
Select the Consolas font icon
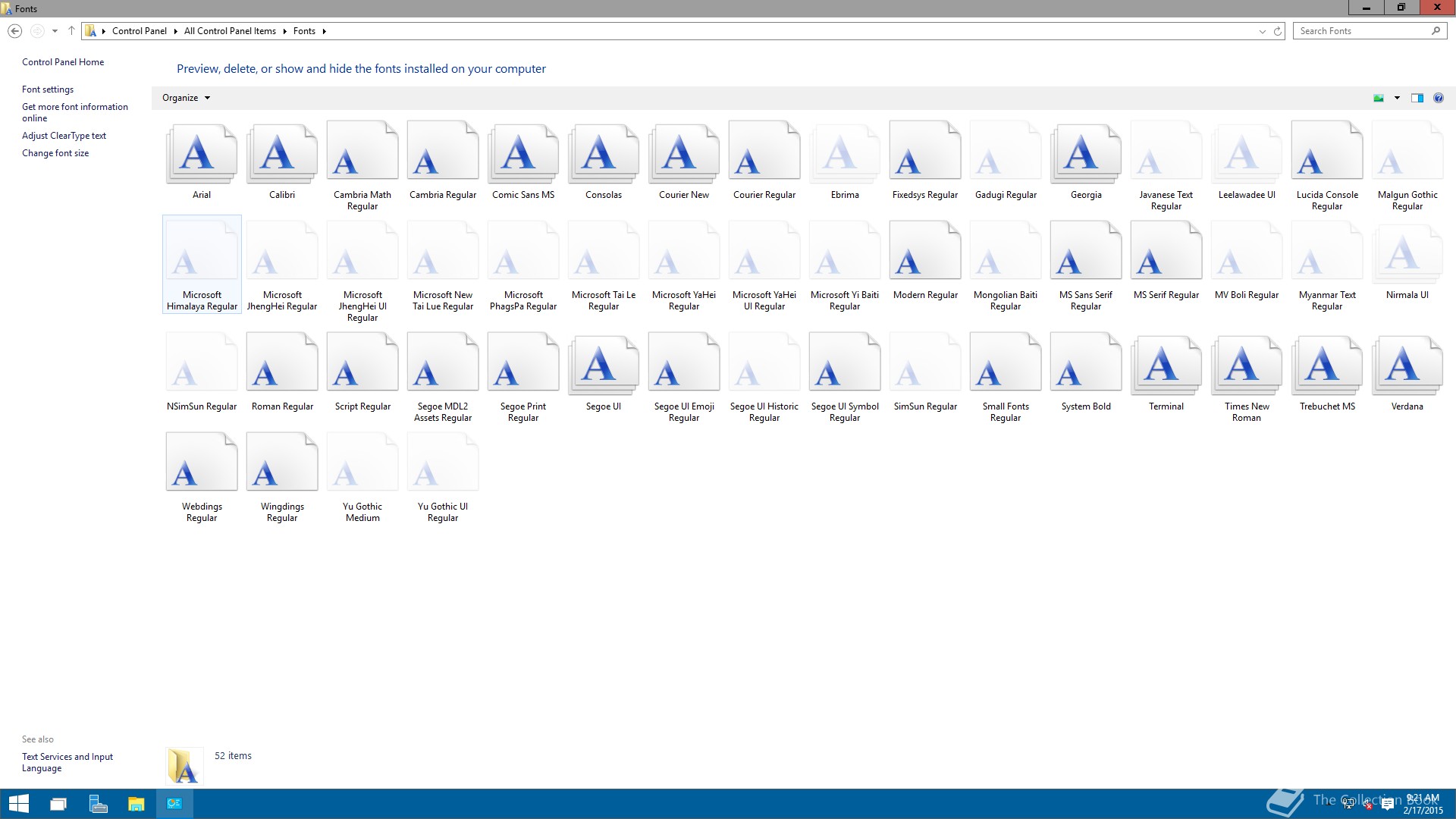[x=604, y=154]
